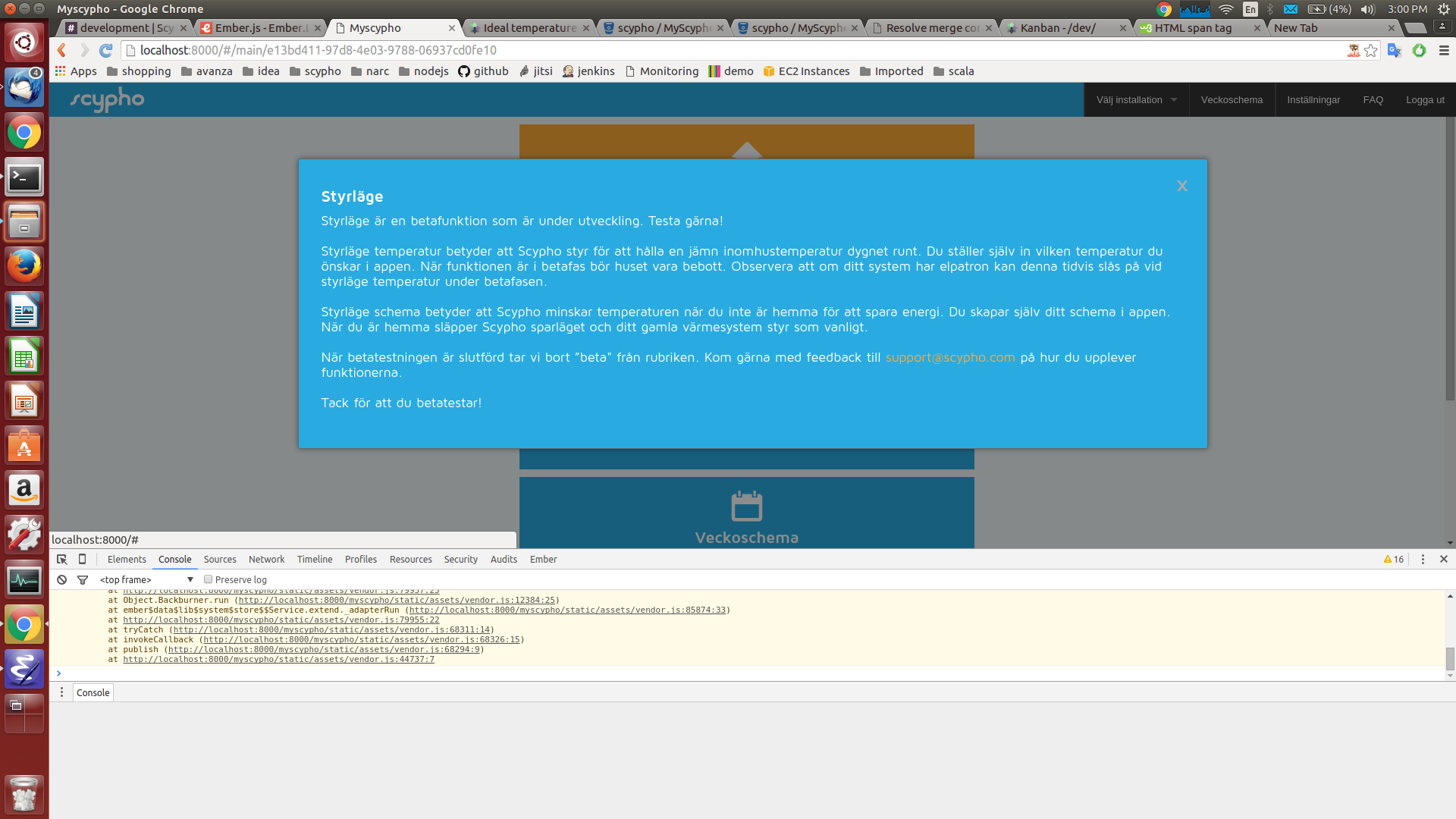
Task: Open LibreOffice Calc from the dock
Action: (x=24, y=356)
